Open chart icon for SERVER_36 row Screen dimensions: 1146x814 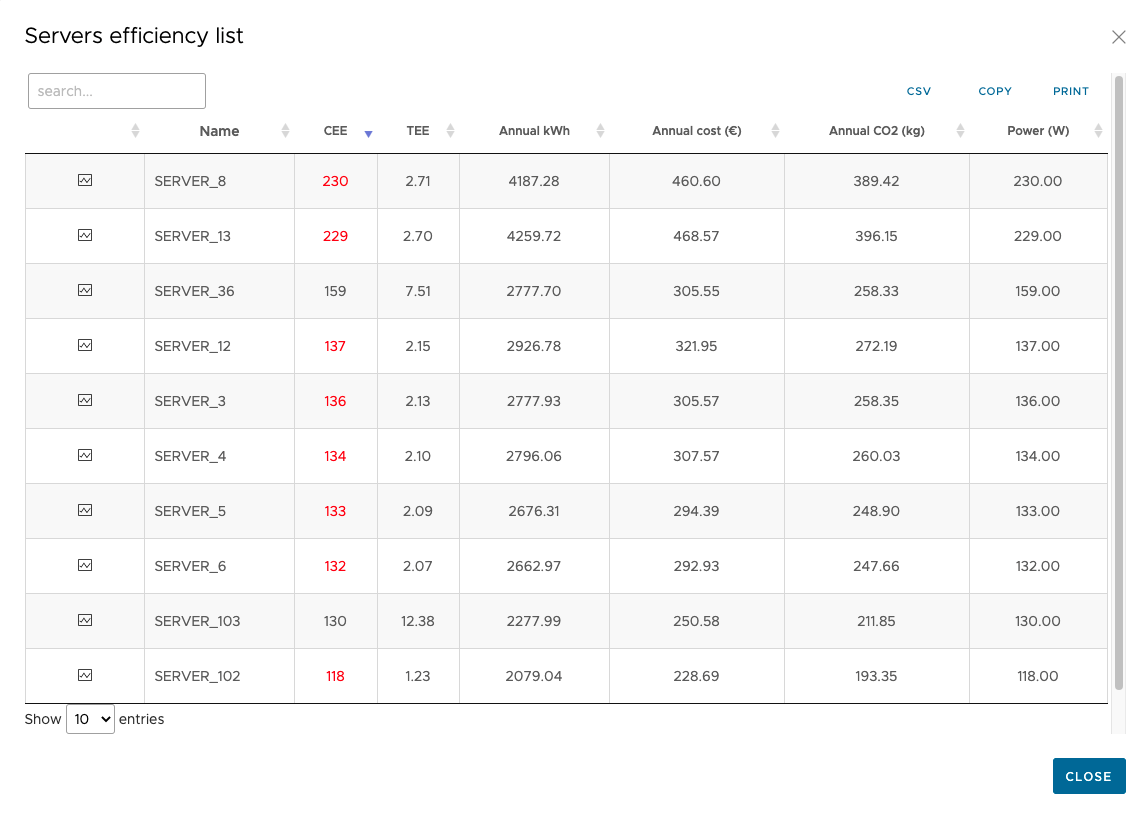[x=85, y=290]
